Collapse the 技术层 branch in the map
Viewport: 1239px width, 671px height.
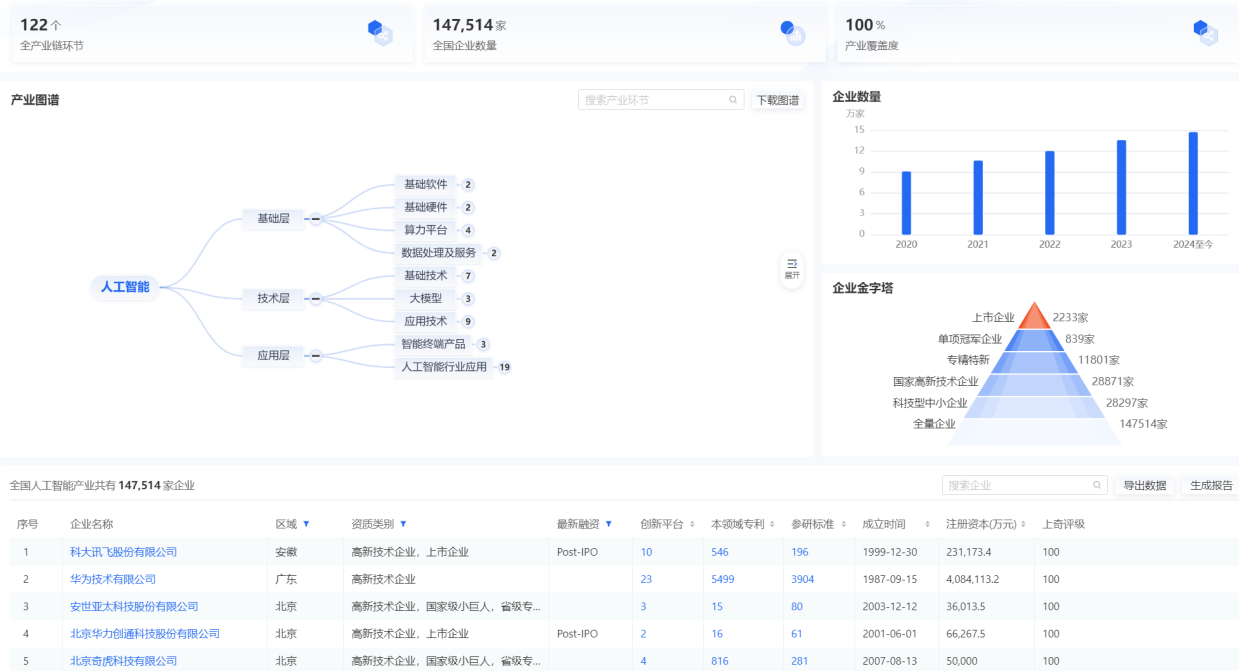click(x=315, y=298)
